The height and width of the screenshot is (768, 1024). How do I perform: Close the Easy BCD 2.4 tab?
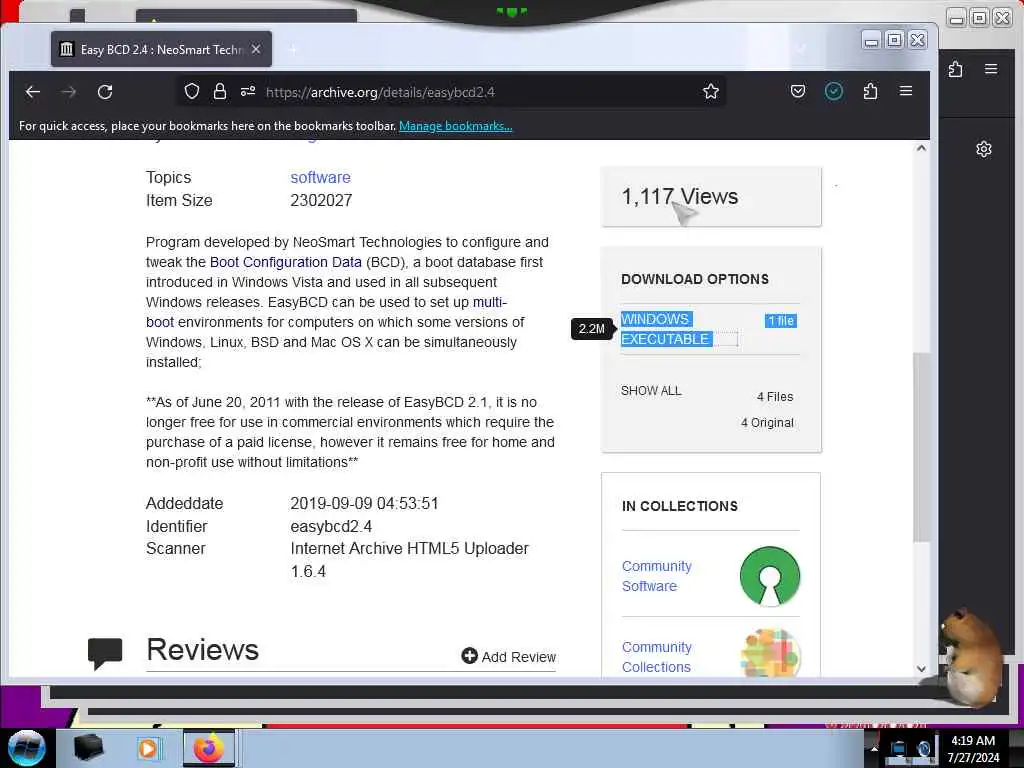(x=256, y=49)
